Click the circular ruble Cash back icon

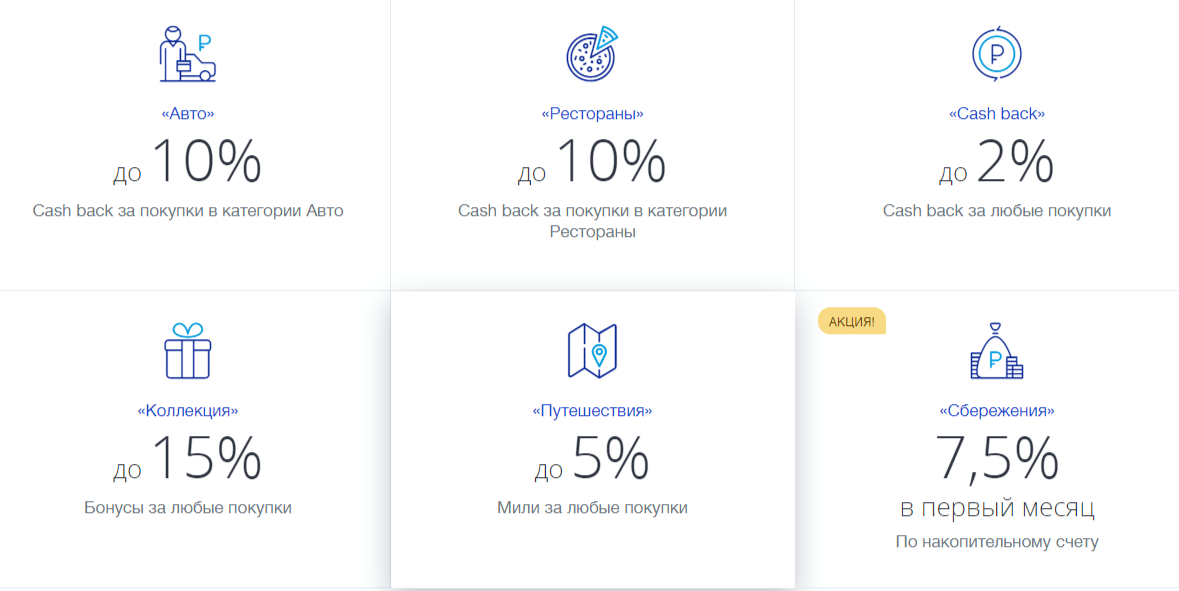point(996,54)
